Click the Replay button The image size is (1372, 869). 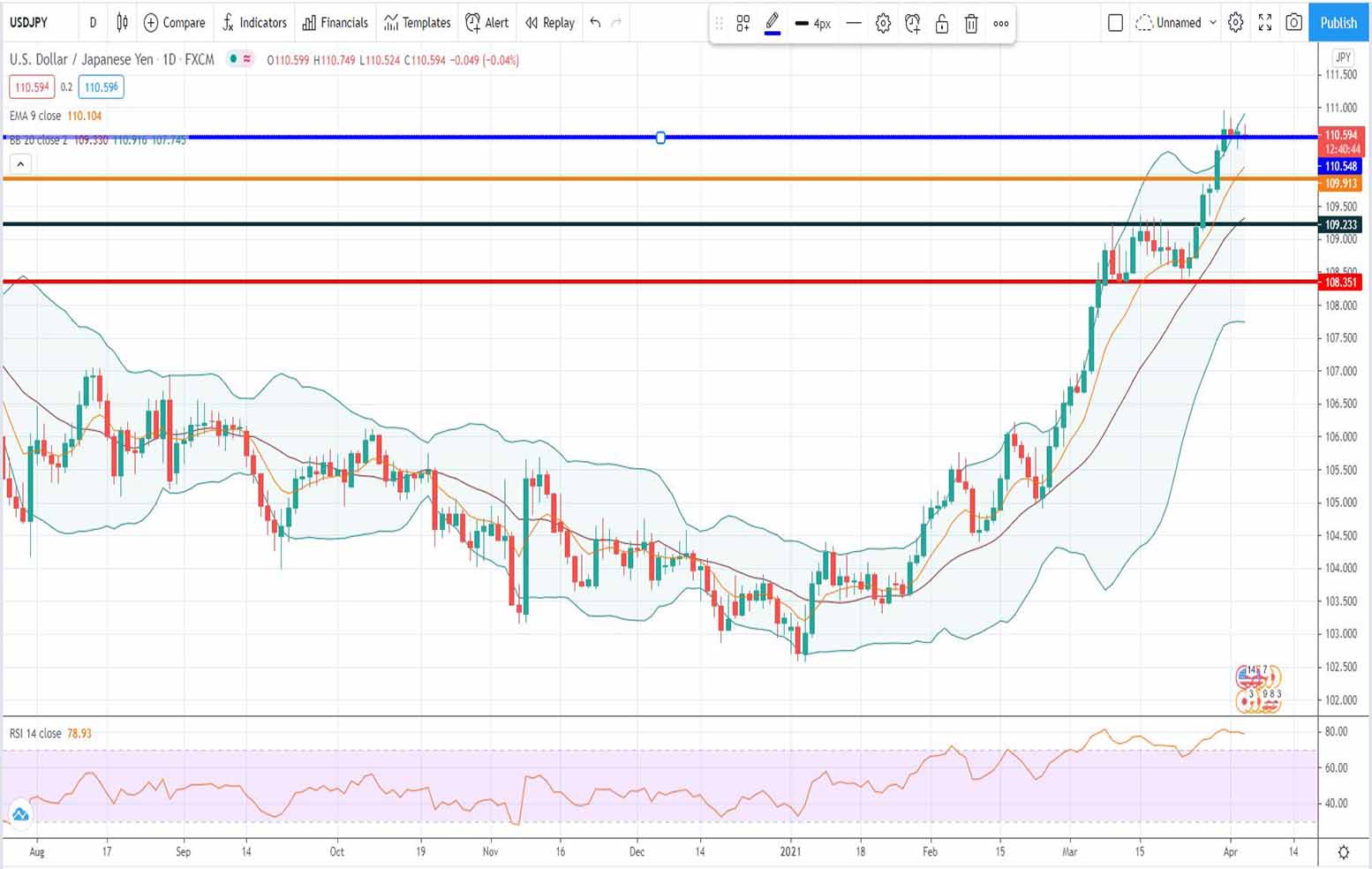[549, 23]
